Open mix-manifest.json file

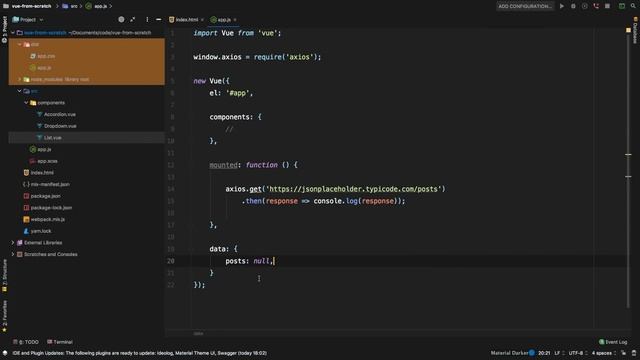click(50, 184)
